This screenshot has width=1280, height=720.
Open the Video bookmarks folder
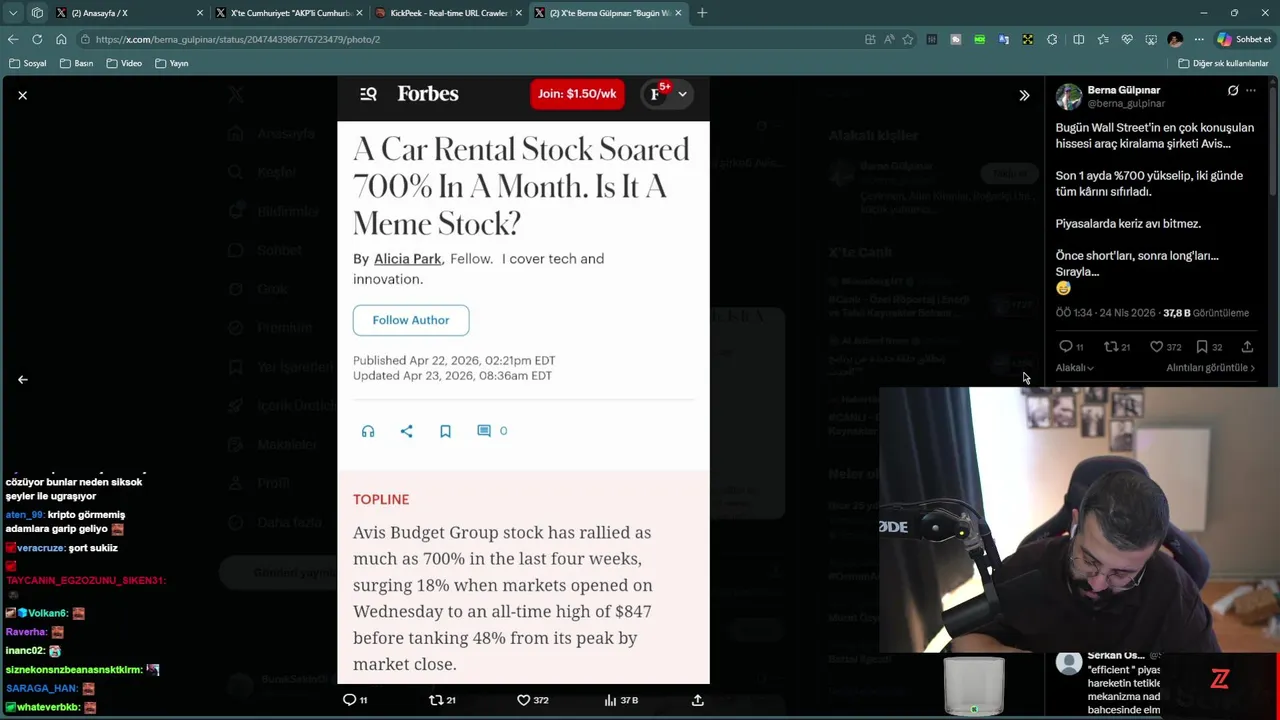[x=124, y=63]
